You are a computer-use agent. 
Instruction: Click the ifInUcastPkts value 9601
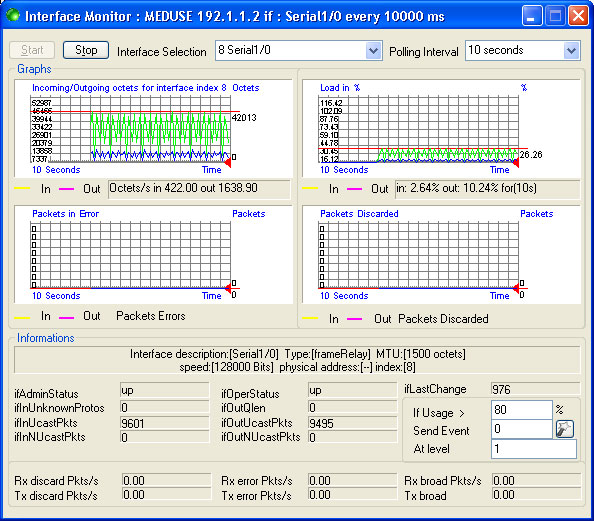(x=164, y=423)
